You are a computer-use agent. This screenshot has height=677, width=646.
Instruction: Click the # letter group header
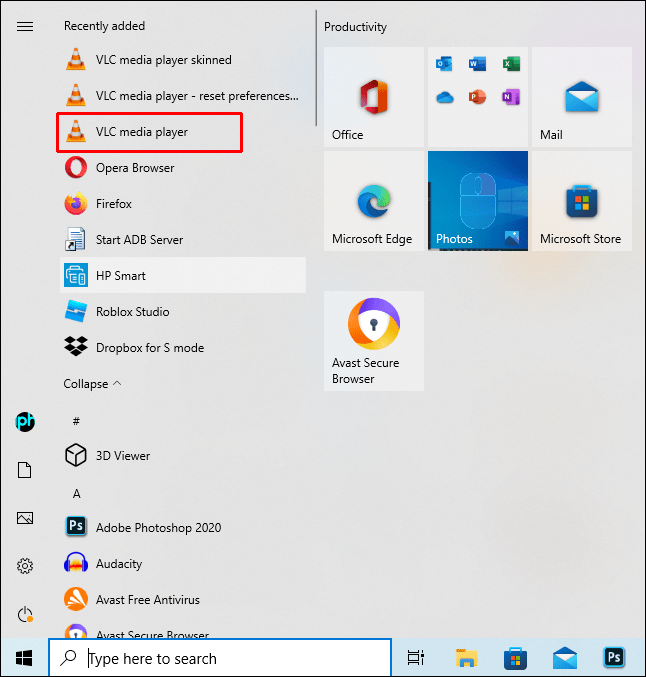[x=76, y=421]
